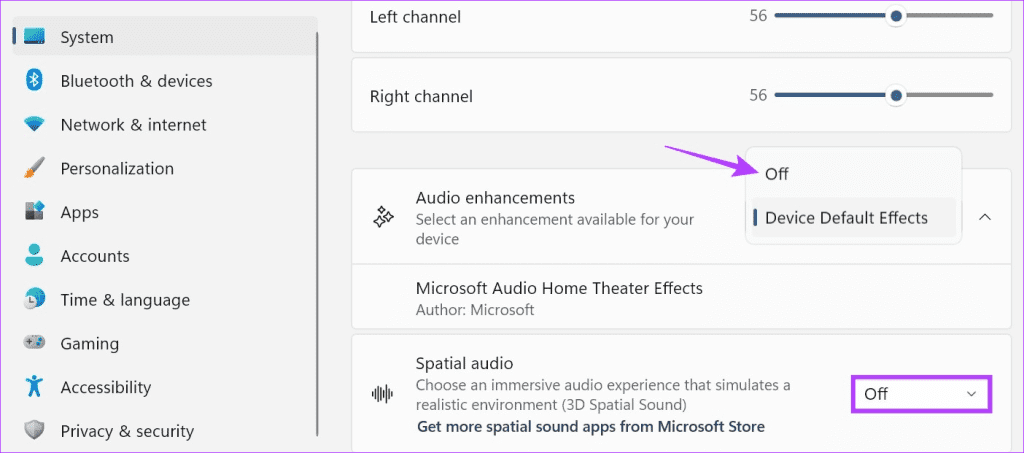Click the Left channel value 56
This screenshot has width=1024, height=453.
tap(758, 16)
